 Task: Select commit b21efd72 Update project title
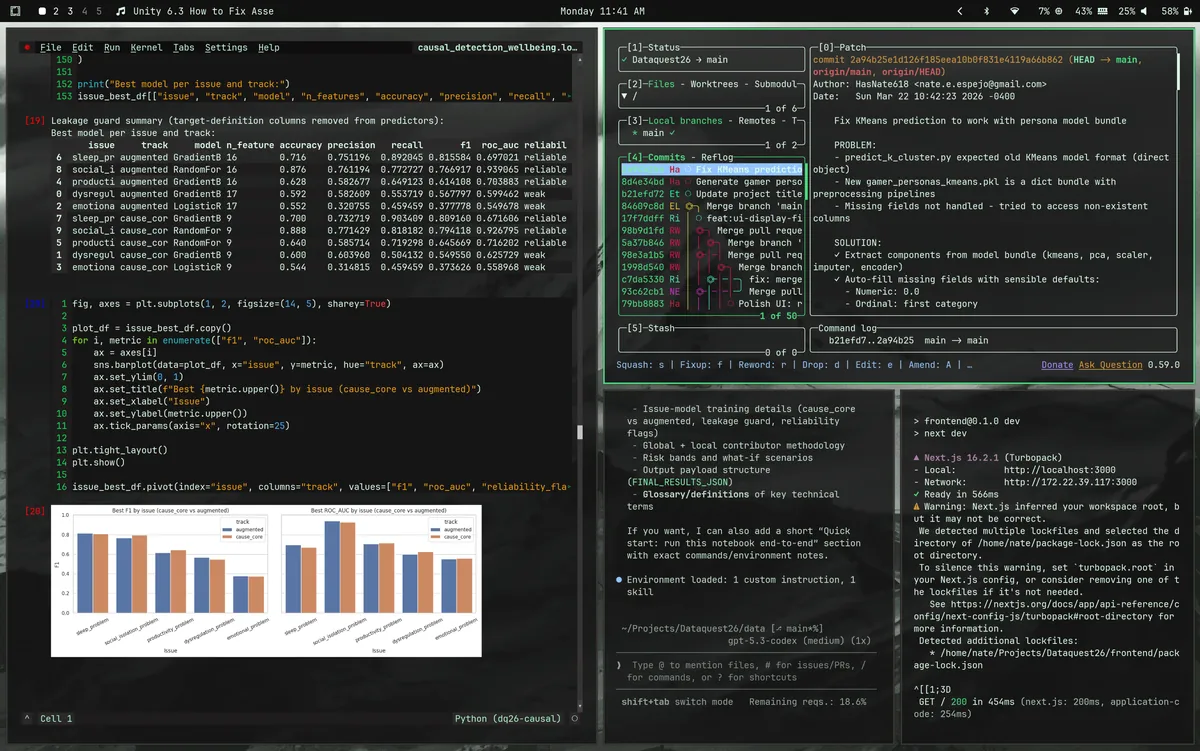pyautogui.click(x=711, y=194)
